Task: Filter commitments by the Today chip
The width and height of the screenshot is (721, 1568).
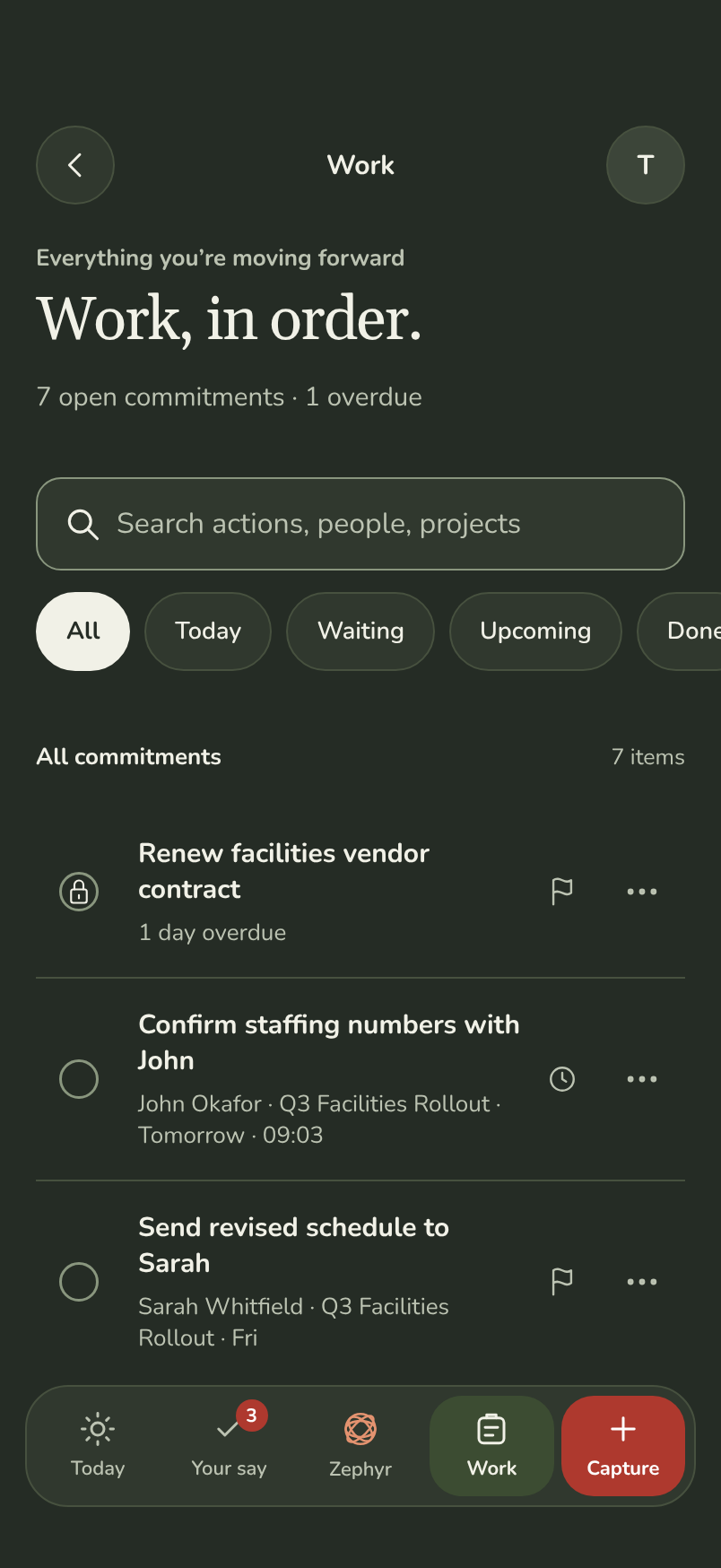Action: coord(208,632)
